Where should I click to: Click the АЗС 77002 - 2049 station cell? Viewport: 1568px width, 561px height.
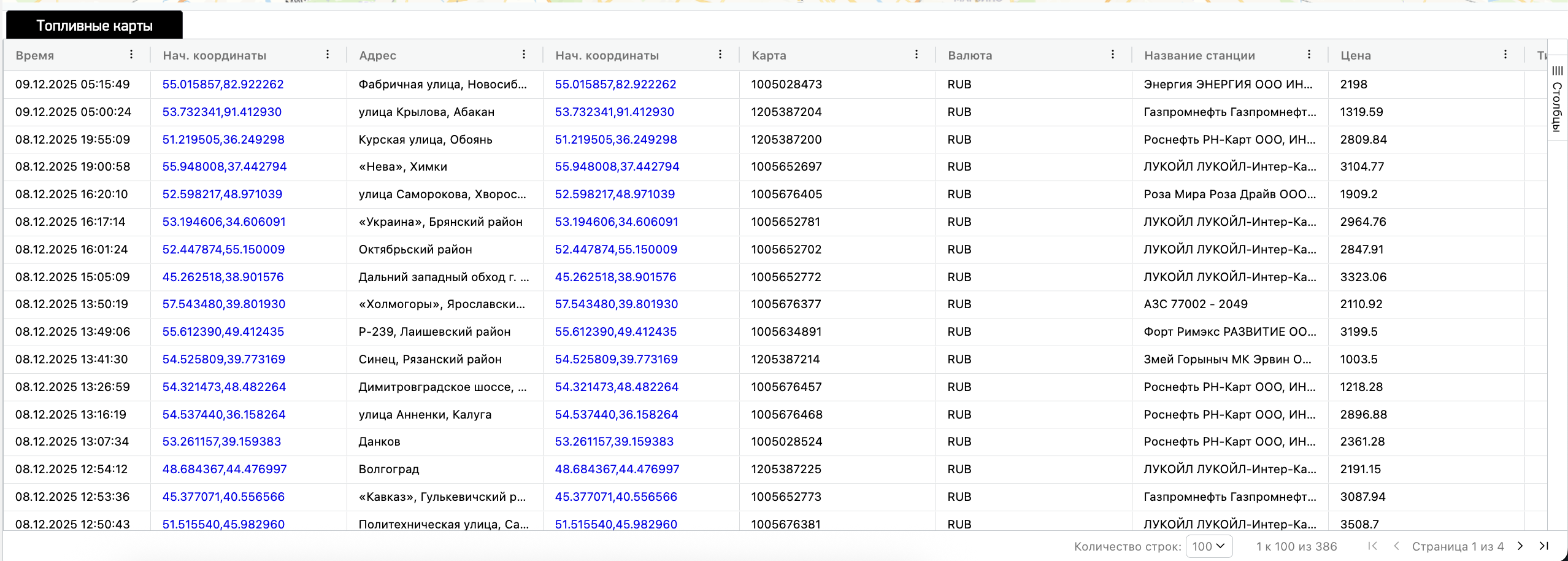click(1195, 304)
